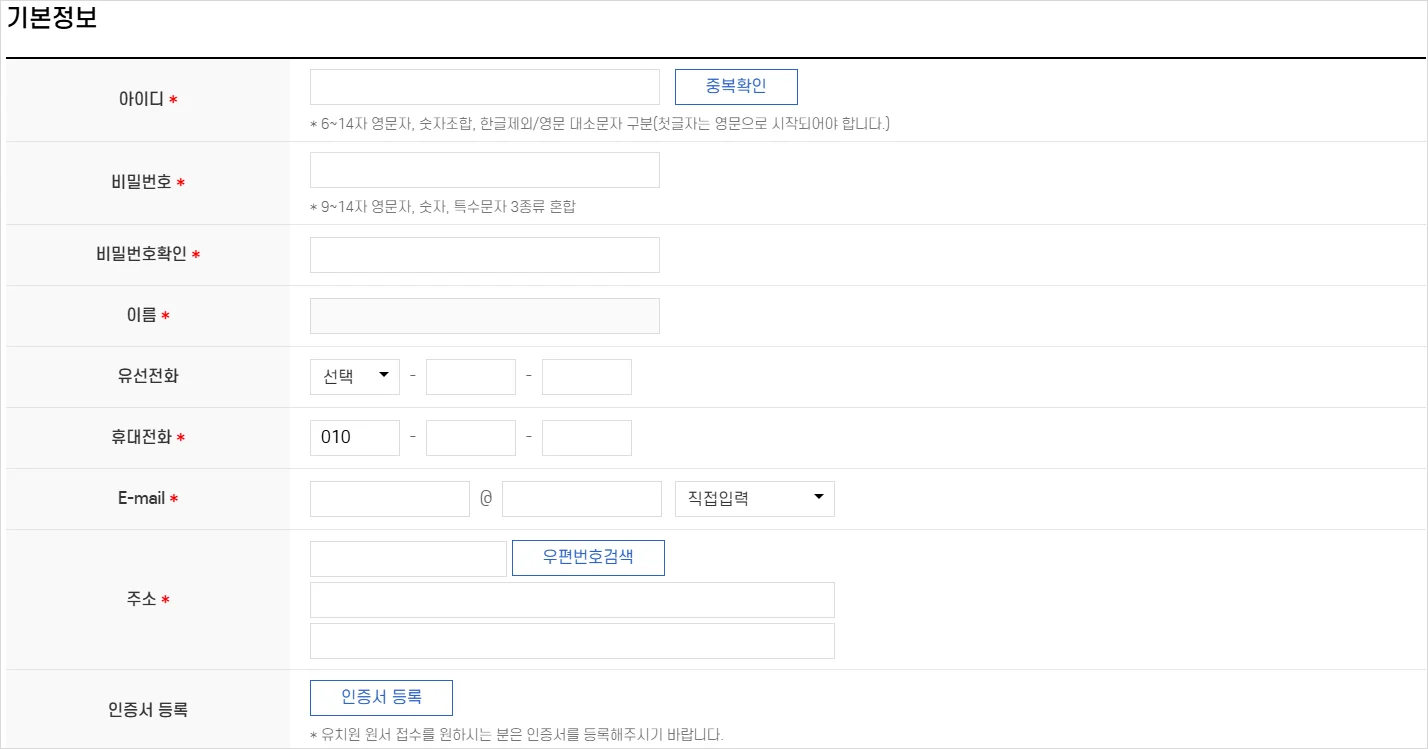Click the 인증서 등록 (register certificate) button
1428x749 pixels.
coord(381,697)
